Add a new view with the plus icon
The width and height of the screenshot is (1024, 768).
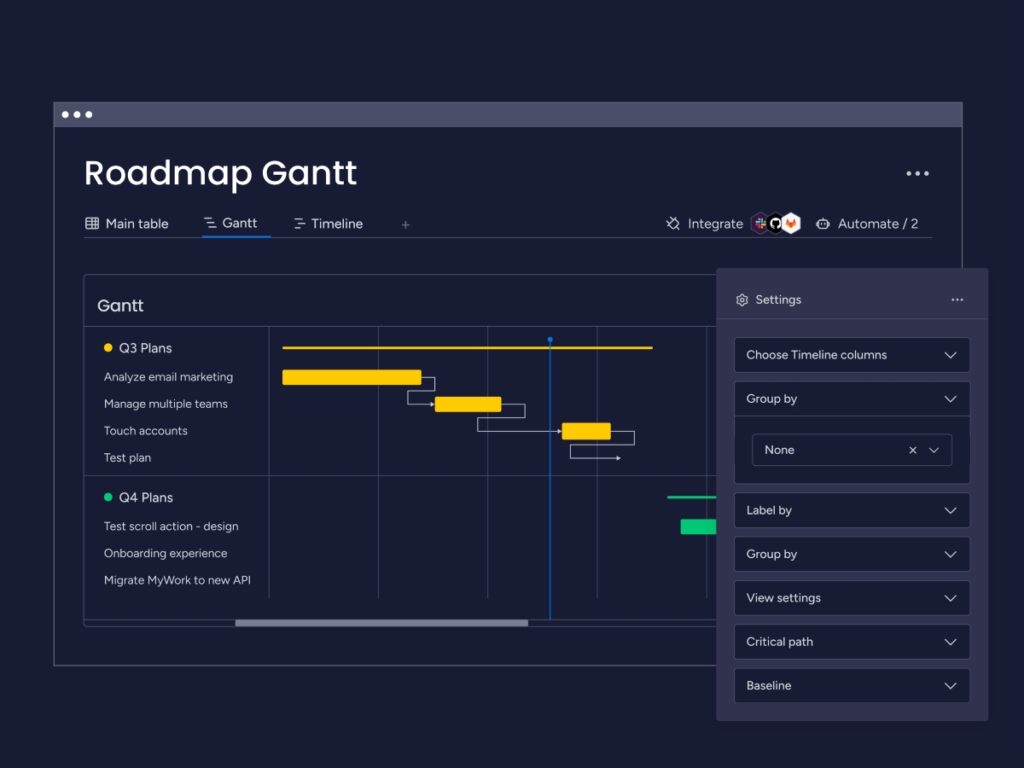[x=405, y=225]
